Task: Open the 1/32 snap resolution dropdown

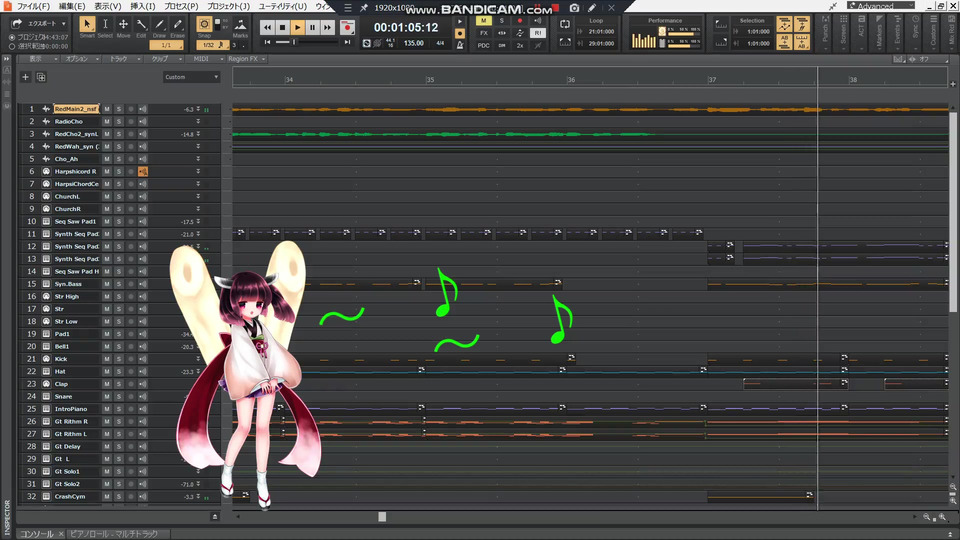Action: pyautogui.click(x=212, y=45)
